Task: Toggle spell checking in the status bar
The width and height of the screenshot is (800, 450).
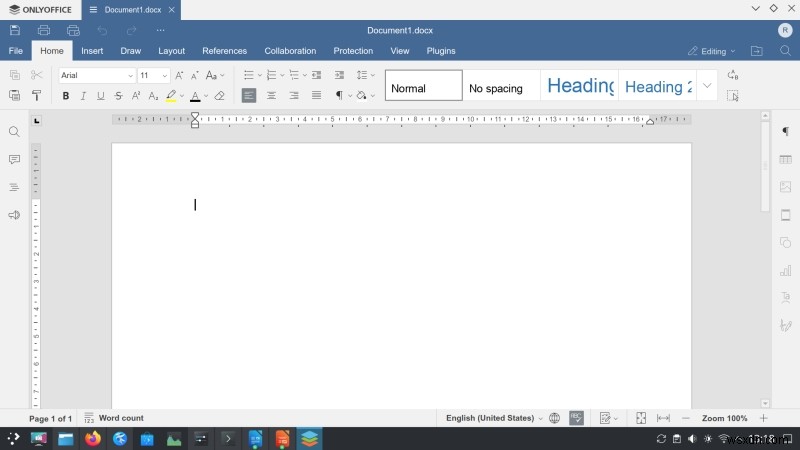Action: pyautogui.click(x=577, y=418)
